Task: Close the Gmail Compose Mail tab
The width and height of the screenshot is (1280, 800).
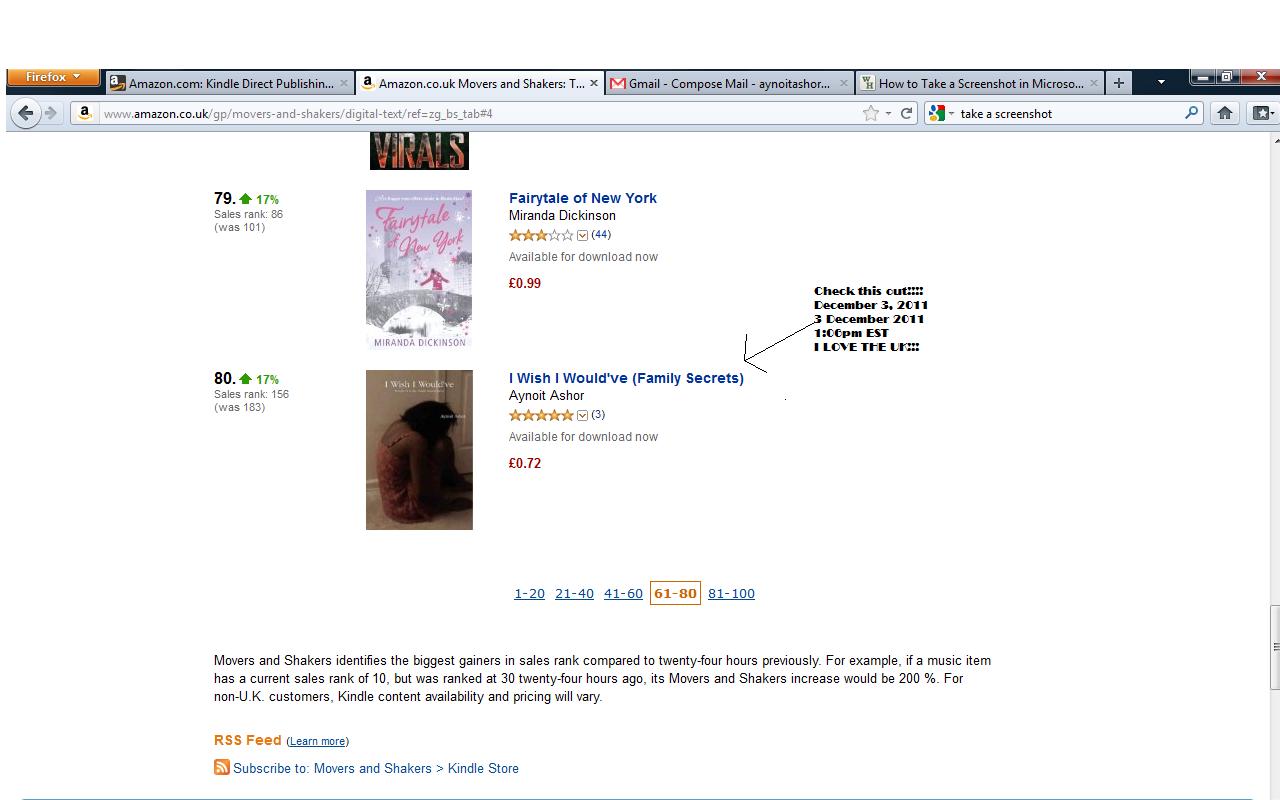Action: point(843,83)
